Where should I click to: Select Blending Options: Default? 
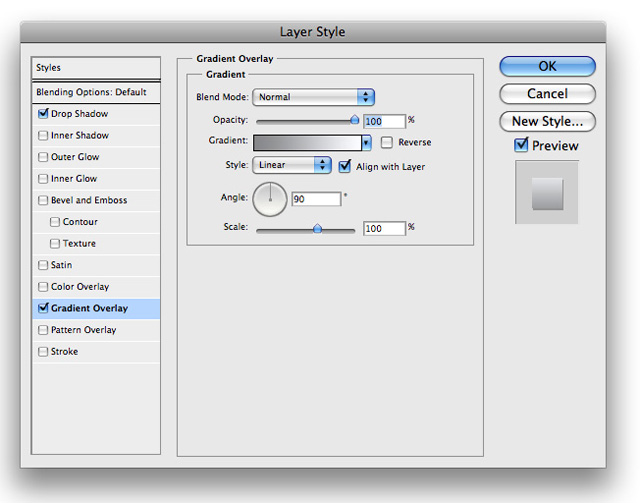coord(96,92)
